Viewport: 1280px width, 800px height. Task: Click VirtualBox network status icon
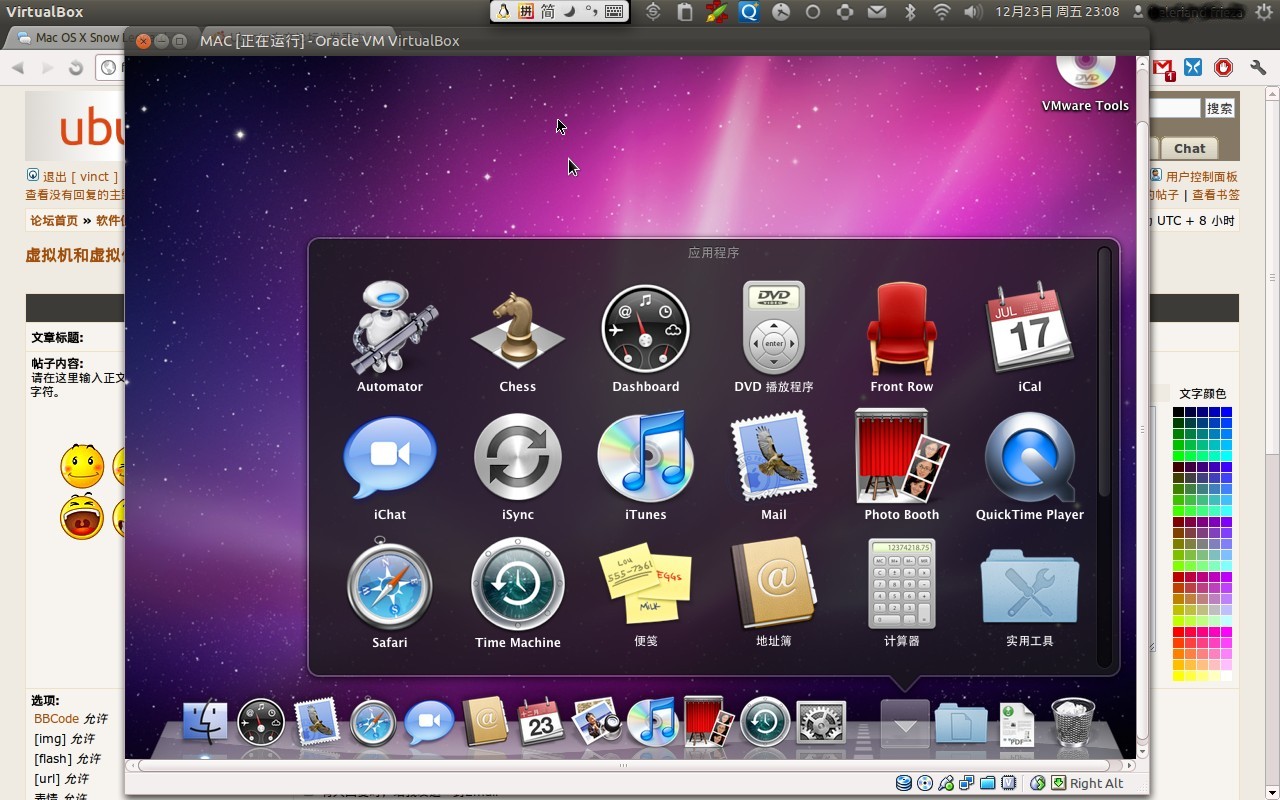[x=967, y=783]
